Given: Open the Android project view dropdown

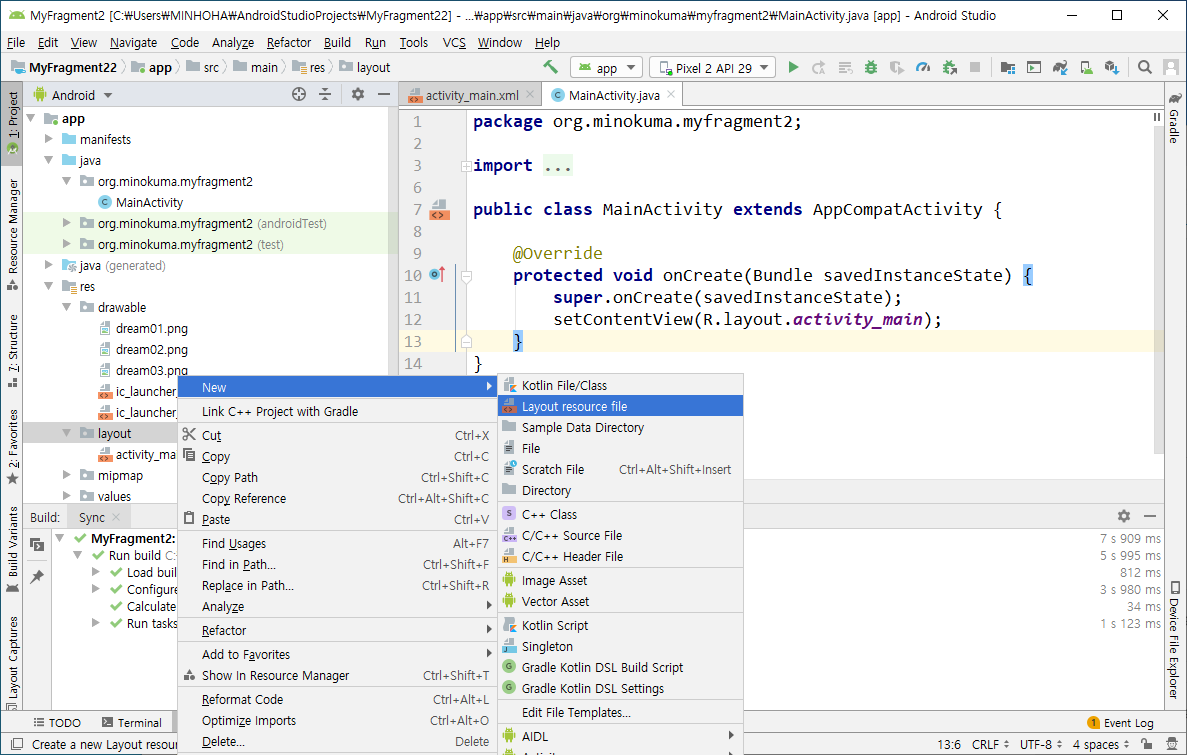Looking at the screenshot, I should point(73,95).
